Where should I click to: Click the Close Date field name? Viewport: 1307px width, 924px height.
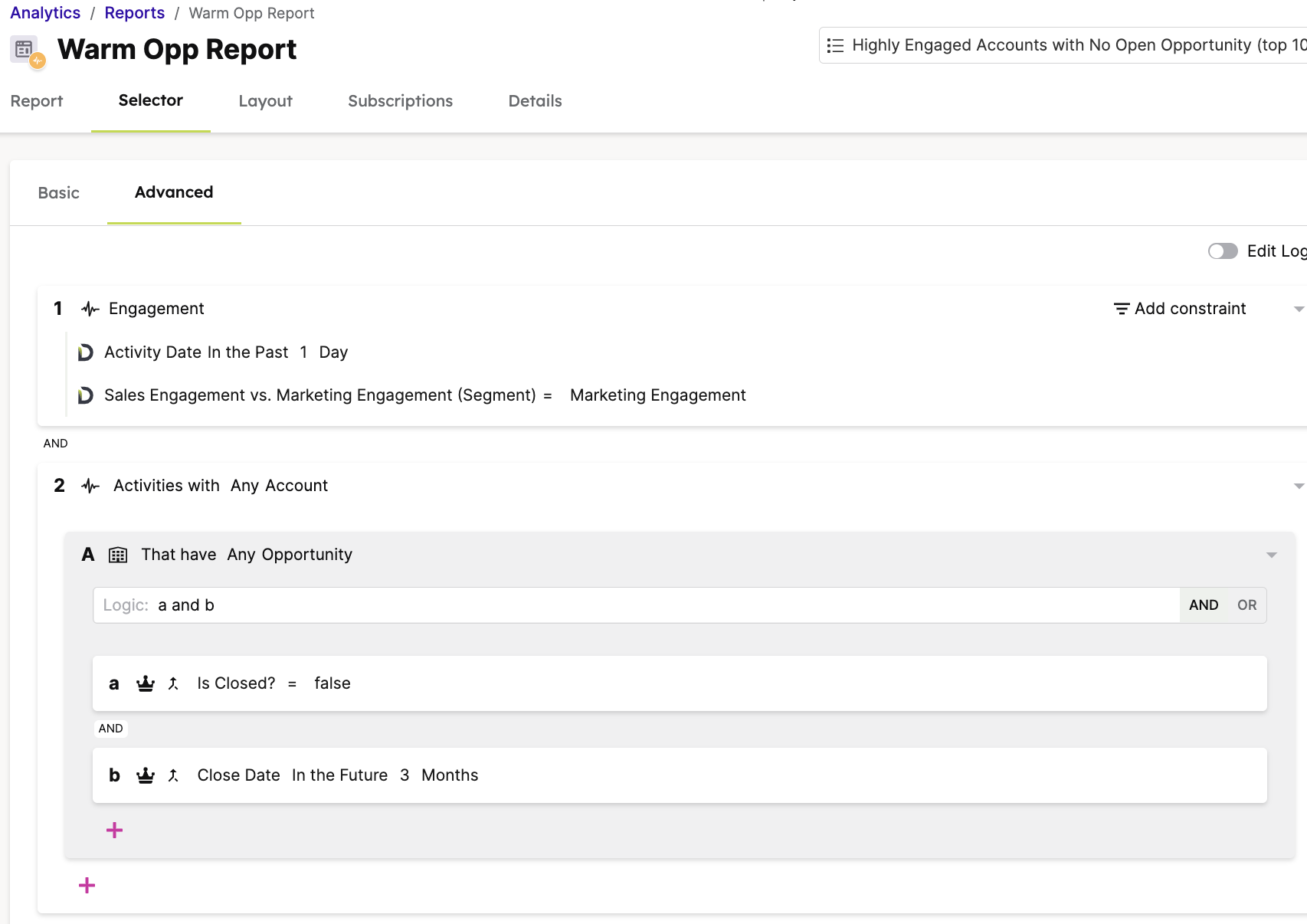239,775
